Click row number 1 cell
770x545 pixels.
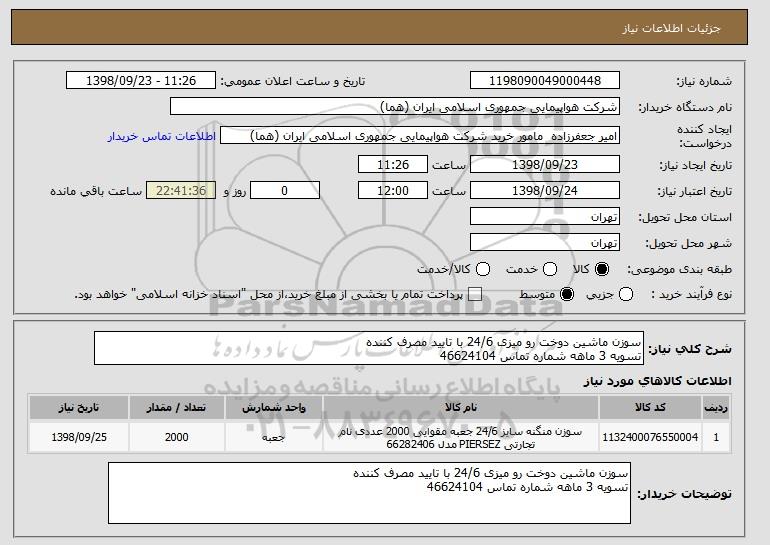click(x=716, y=437)
